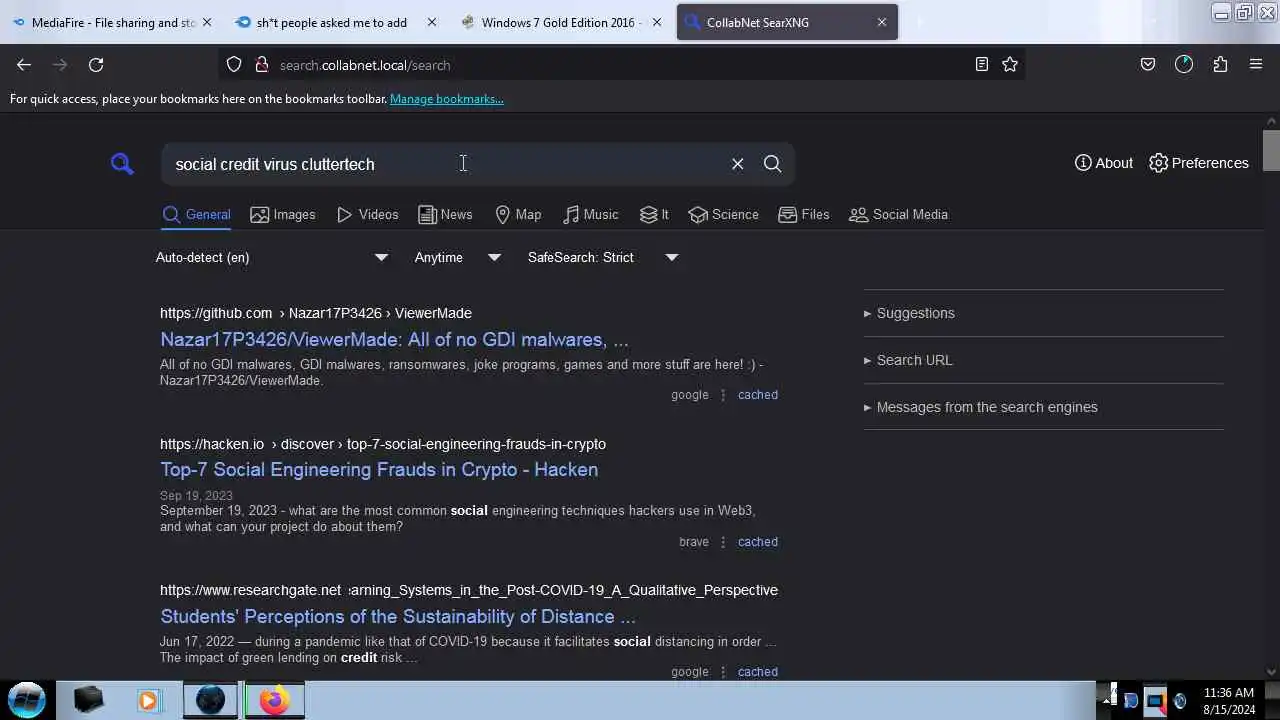Switch to the Map category

tap(518, 214)
